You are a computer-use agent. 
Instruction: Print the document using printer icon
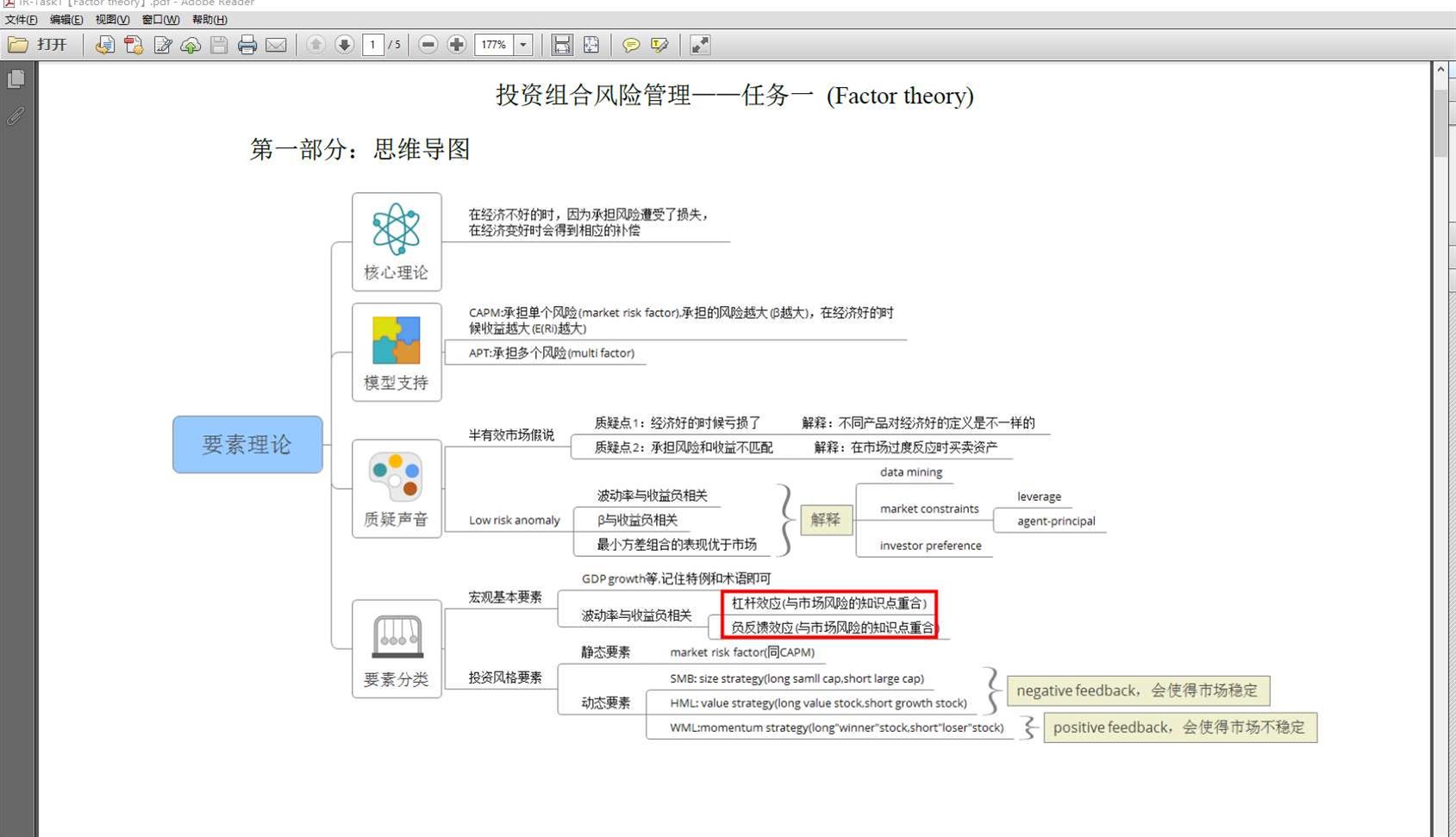point(247,45)
